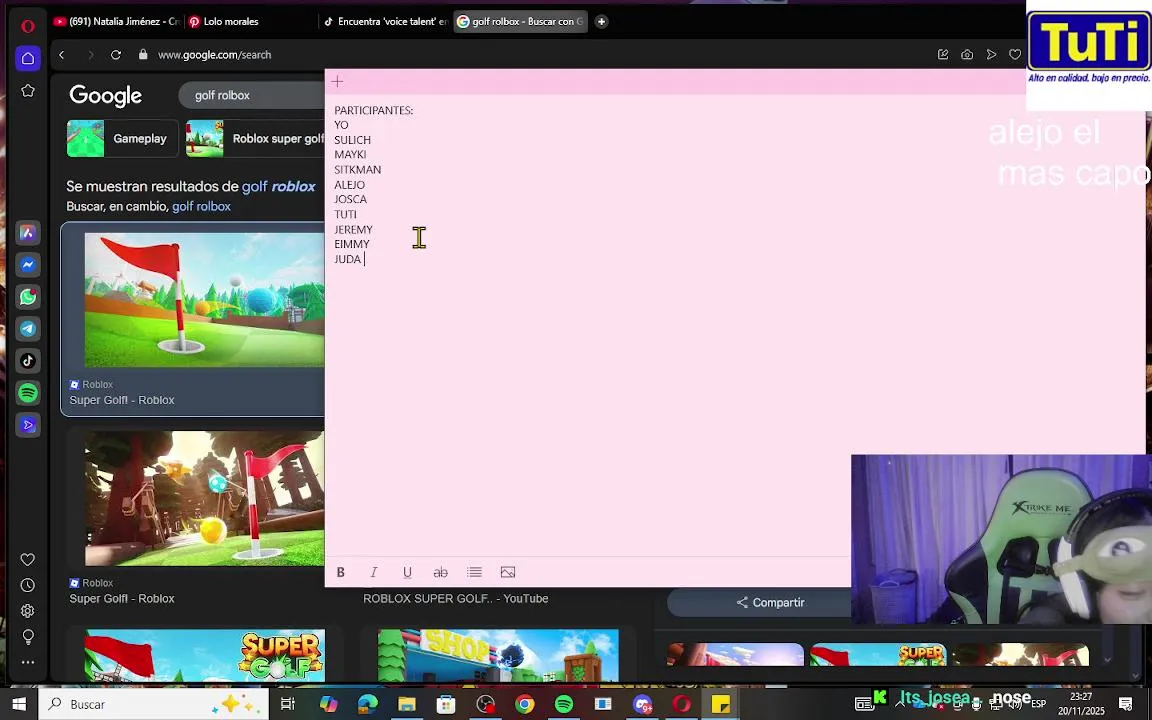Click the padlock site info icon
Screen dimensions: 1152x720
pyautogui.click(x=143, y=54)
